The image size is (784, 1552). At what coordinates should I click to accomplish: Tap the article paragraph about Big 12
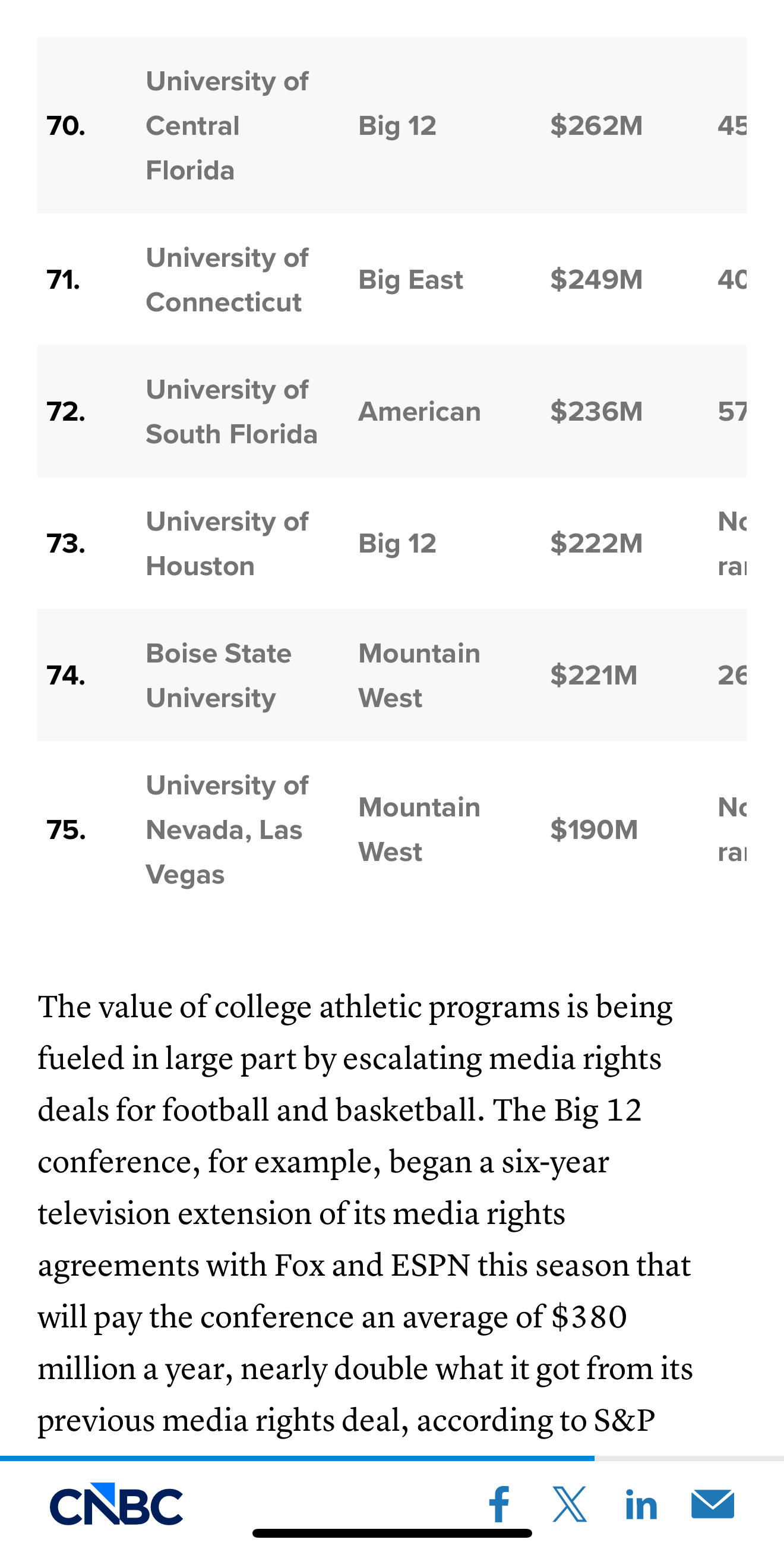[x=365, y=1213]
